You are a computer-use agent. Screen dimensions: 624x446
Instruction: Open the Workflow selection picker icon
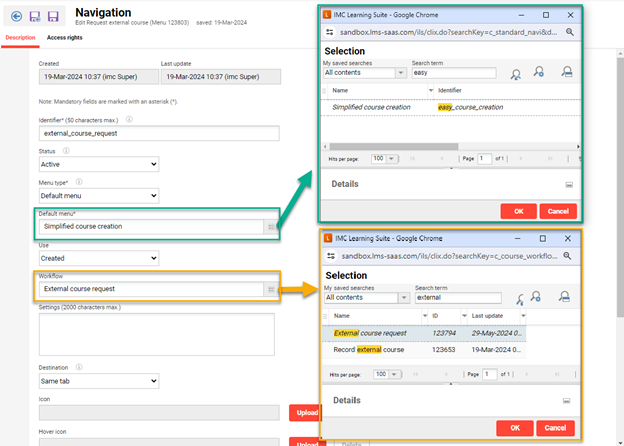tap(270, 289)
